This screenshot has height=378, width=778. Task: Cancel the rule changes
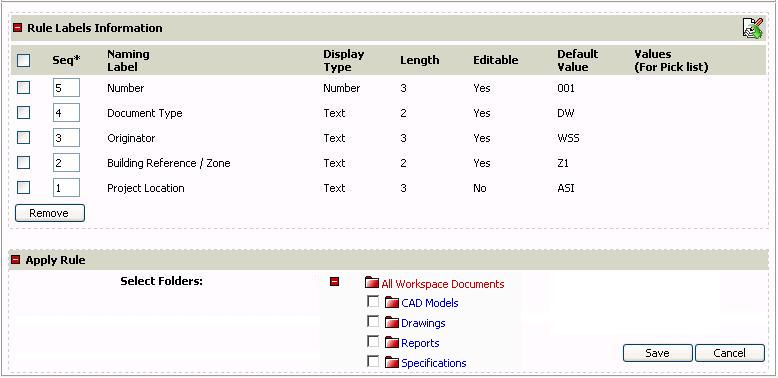click(x=730, y=353)
